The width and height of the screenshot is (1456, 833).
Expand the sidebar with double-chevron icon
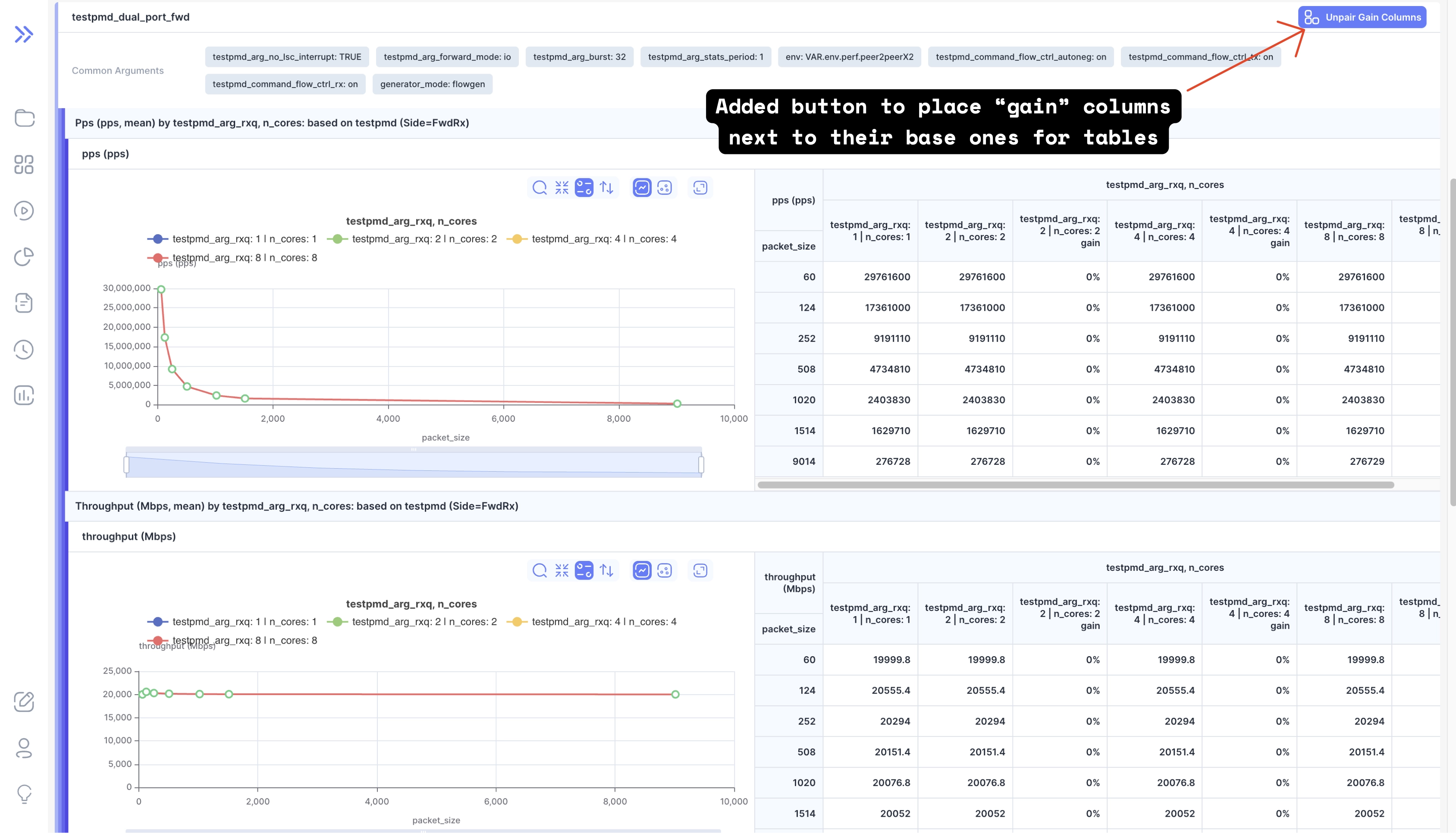[23, 34]
